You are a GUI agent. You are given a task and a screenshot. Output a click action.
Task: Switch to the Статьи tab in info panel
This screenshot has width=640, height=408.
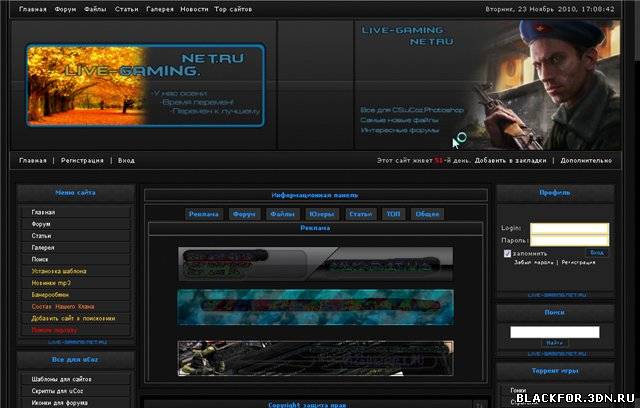[x=361, y=214]
